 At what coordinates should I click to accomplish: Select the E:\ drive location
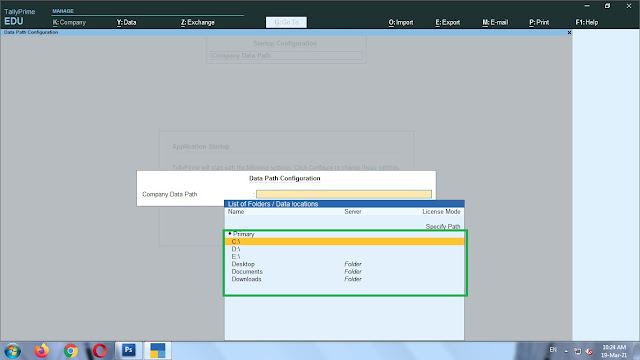point(344,256)
